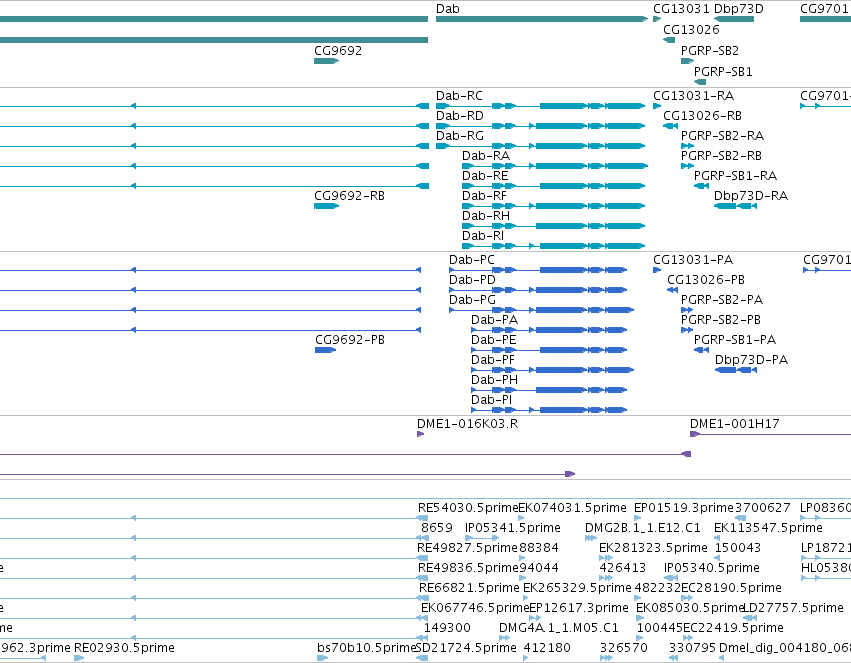Select the Dab-PF protein label
Image resolution: width=851 pixels, height=663 pixels.
click(493, 360)
